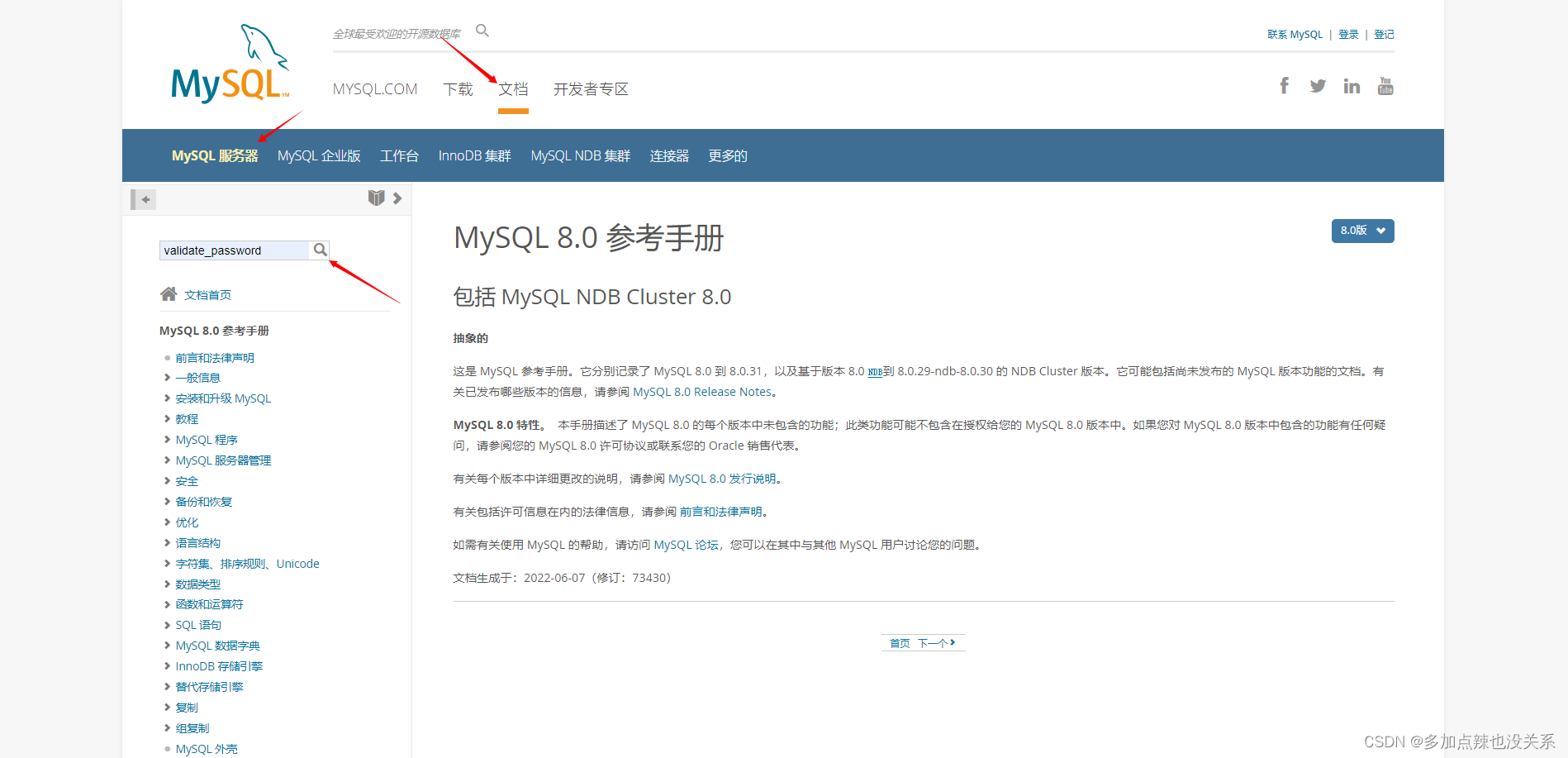This screenshot has width=1568, height=758.
Task: Click the next-page chevron in sidebar toolbar
Action: point(397,198)
